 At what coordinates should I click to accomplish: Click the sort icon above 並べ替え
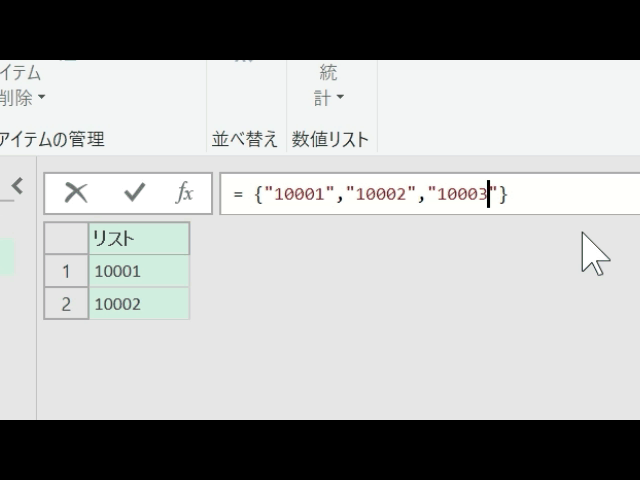pyautogui.click(x=244, y=62)
